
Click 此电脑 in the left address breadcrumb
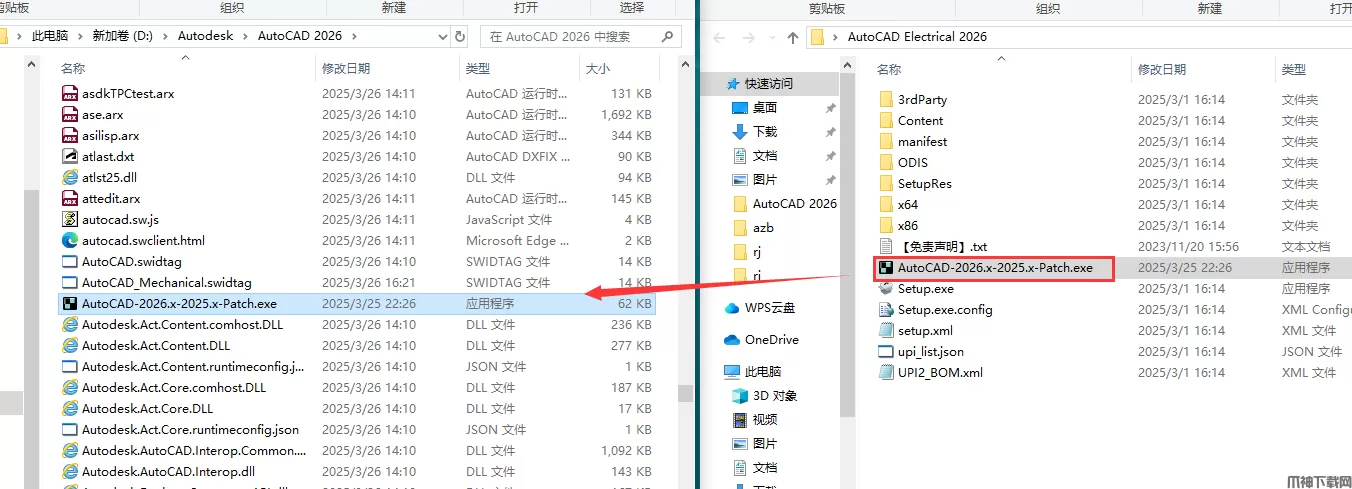pyautogui.click(x=50, y=35)
